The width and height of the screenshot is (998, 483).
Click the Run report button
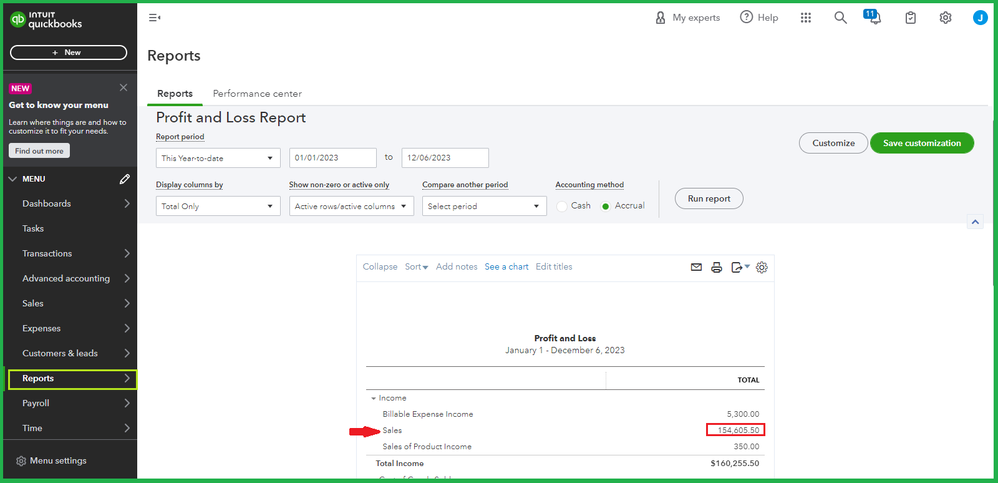(709, 199)
